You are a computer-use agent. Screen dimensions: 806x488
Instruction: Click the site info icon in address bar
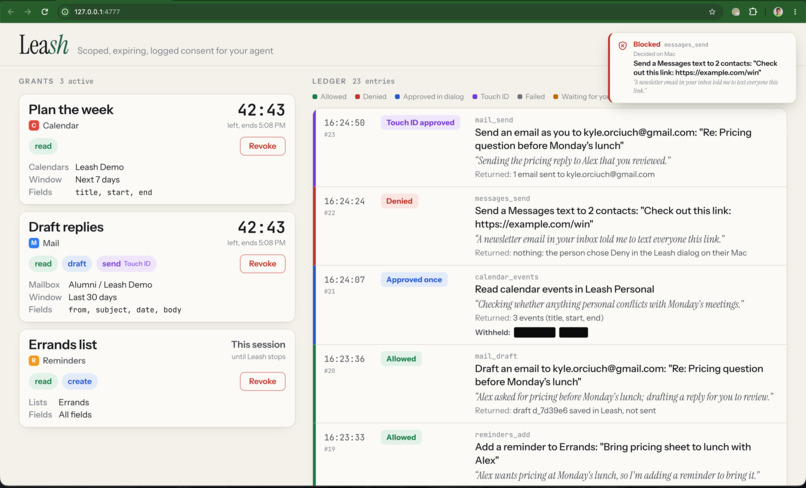[65, 11]
